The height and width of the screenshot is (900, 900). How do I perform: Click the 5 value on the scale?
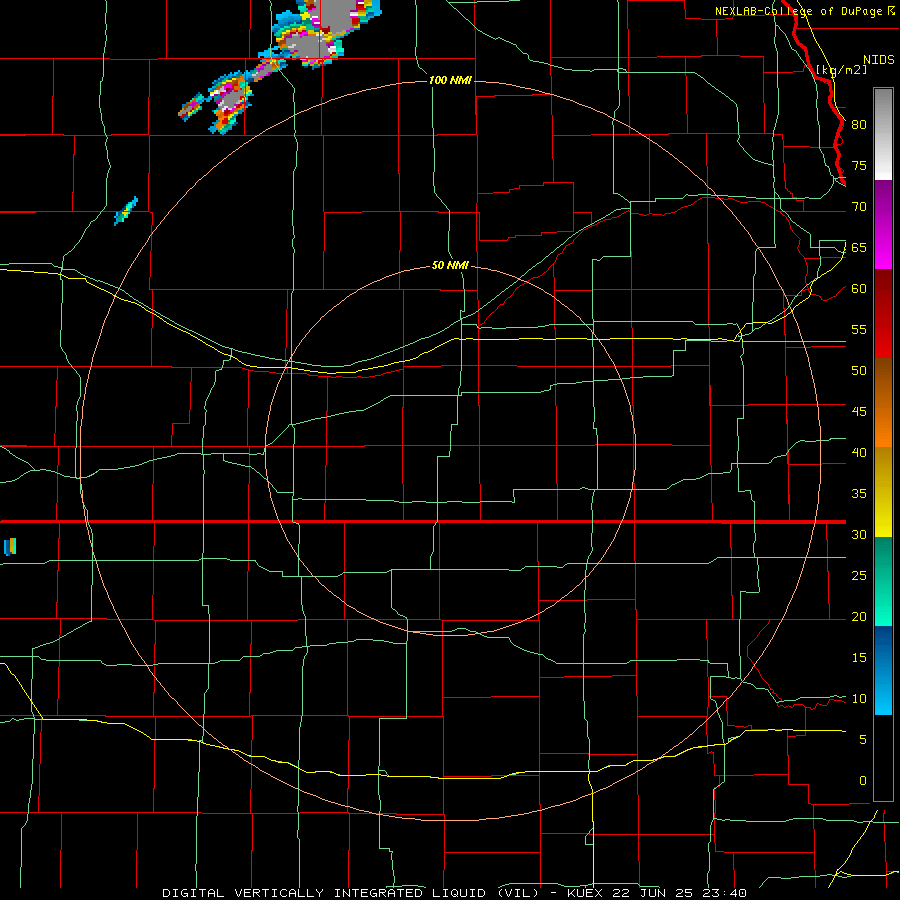coord(863,740)
